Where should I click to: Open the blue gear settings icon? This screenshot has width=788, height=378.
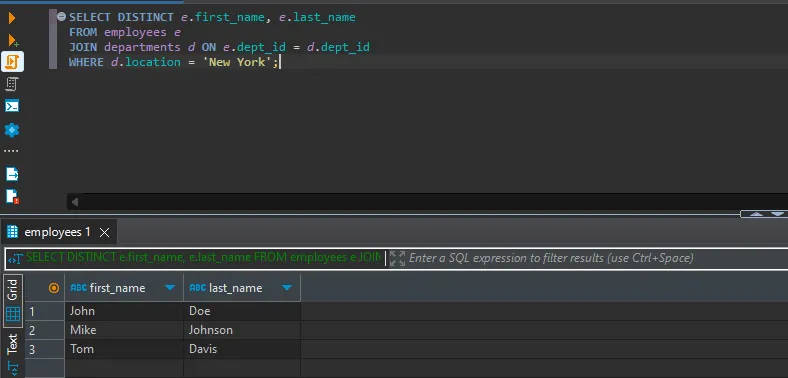12,130
